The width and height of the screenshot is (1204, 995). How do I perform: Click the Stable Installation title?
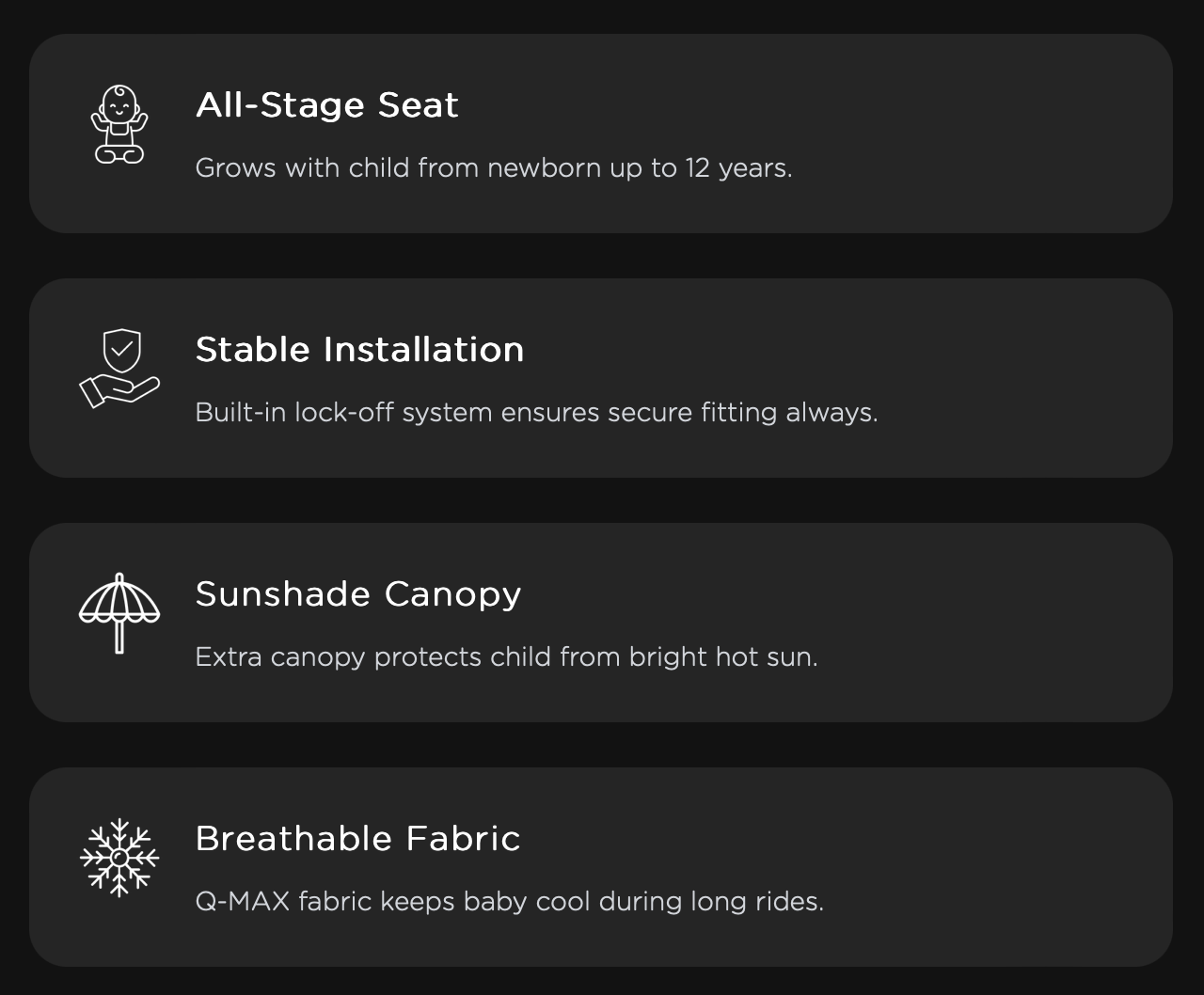coord(359,350)
